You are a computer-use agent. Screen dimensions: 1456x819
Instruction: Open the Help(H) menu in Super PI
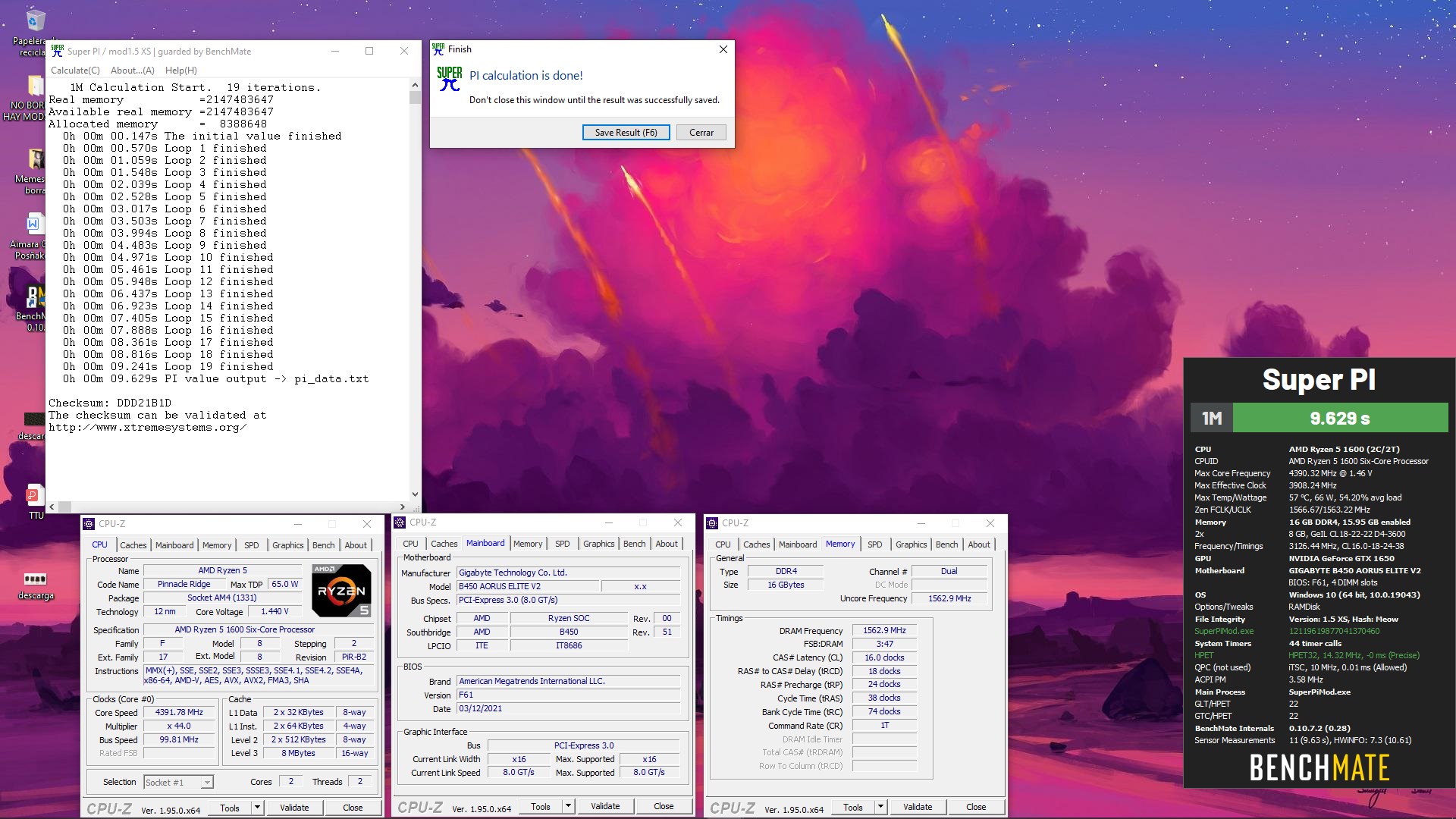point(181,71)
